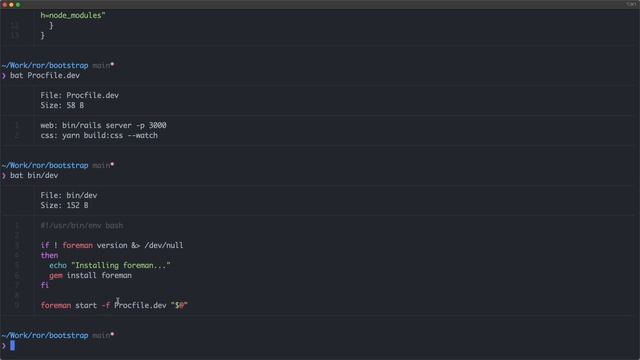Click the 'then' keyword line

(x=49, y=256)
